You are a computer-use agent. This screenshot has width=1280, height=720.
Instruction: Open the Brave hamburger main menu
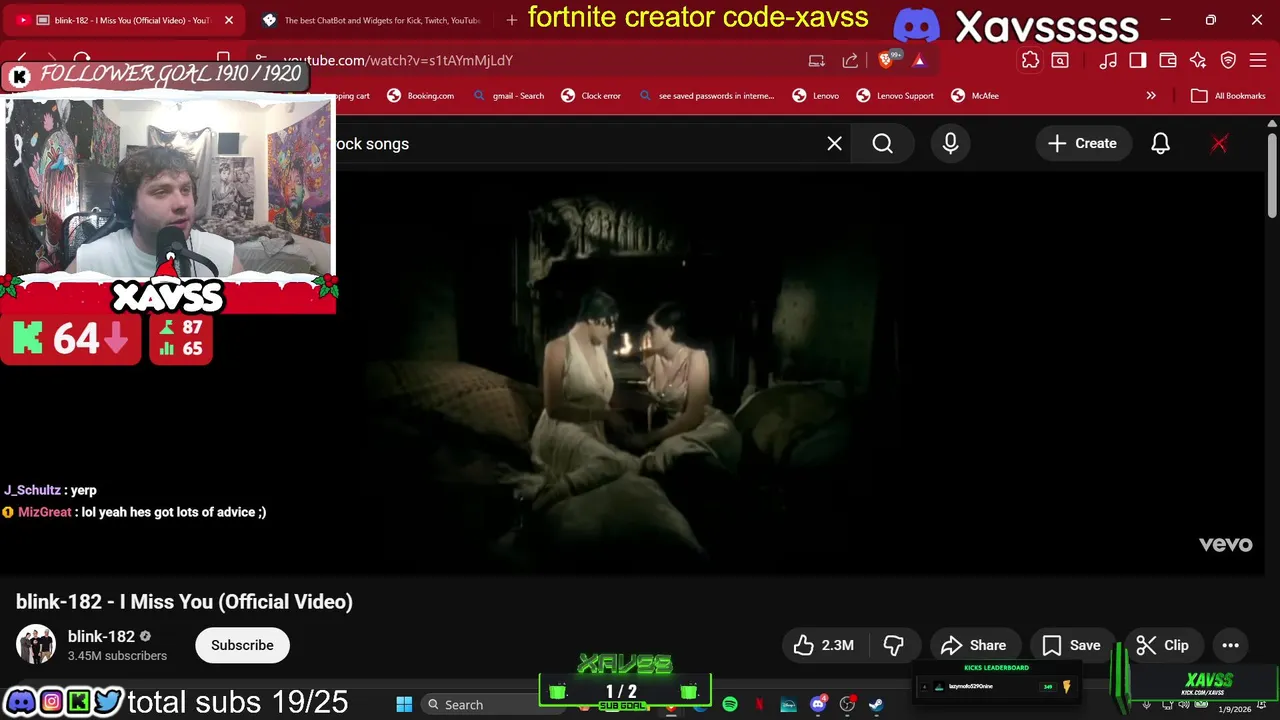pos(1259,60)
